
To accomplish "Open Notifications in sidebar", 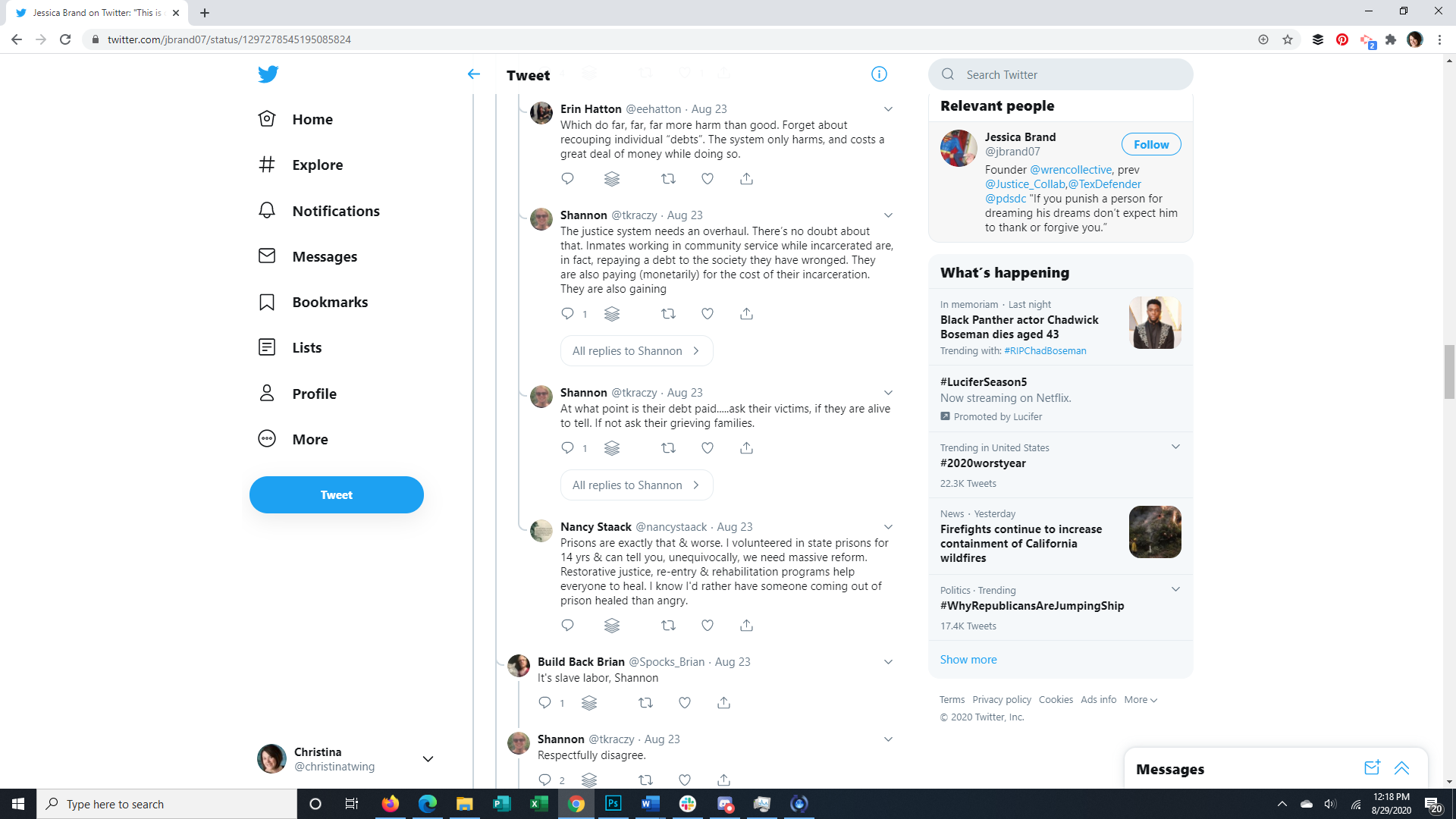I will point(336,211).
